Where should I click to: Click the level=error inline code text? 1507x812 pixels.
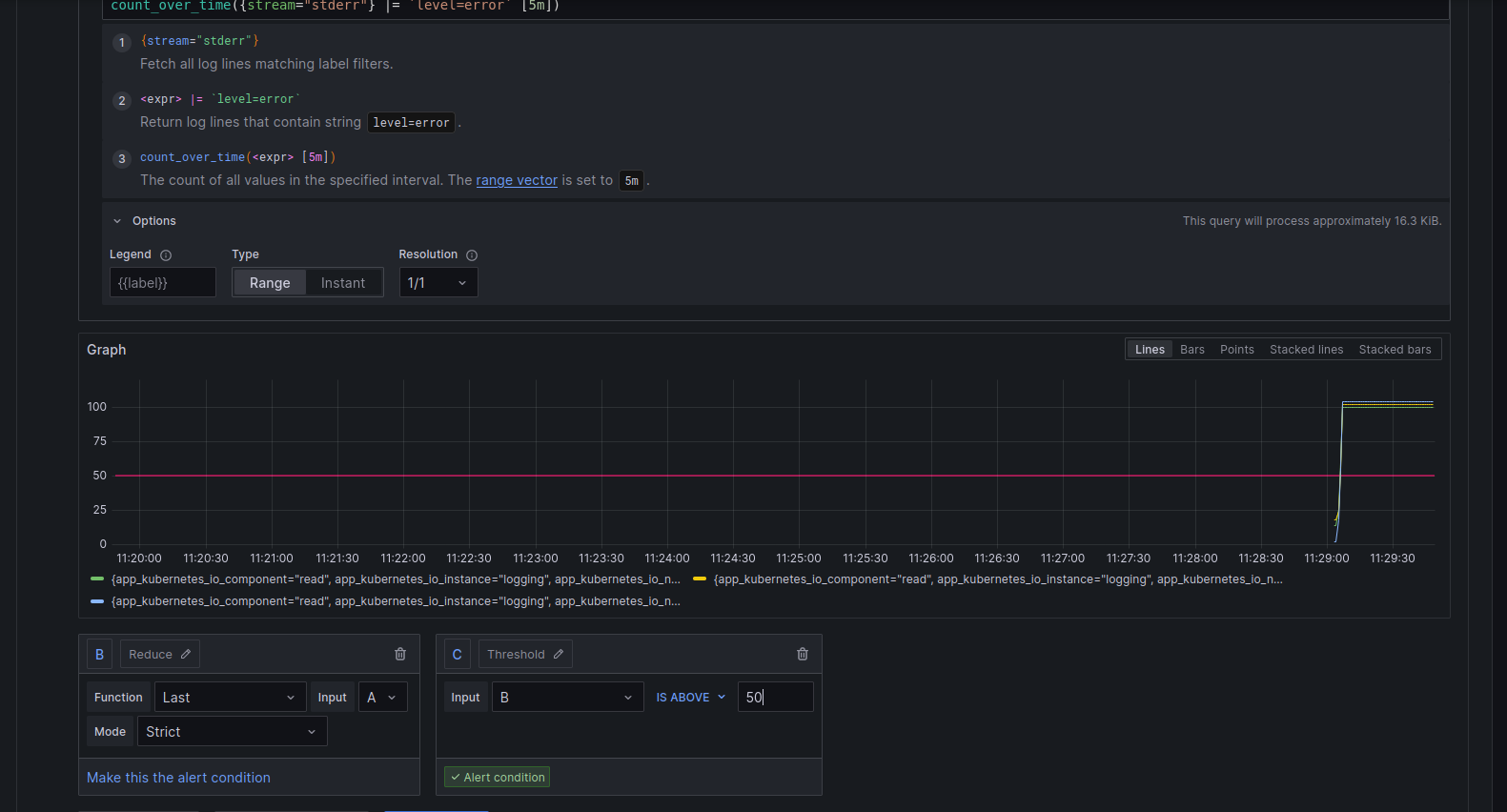(x=411, y=123)
